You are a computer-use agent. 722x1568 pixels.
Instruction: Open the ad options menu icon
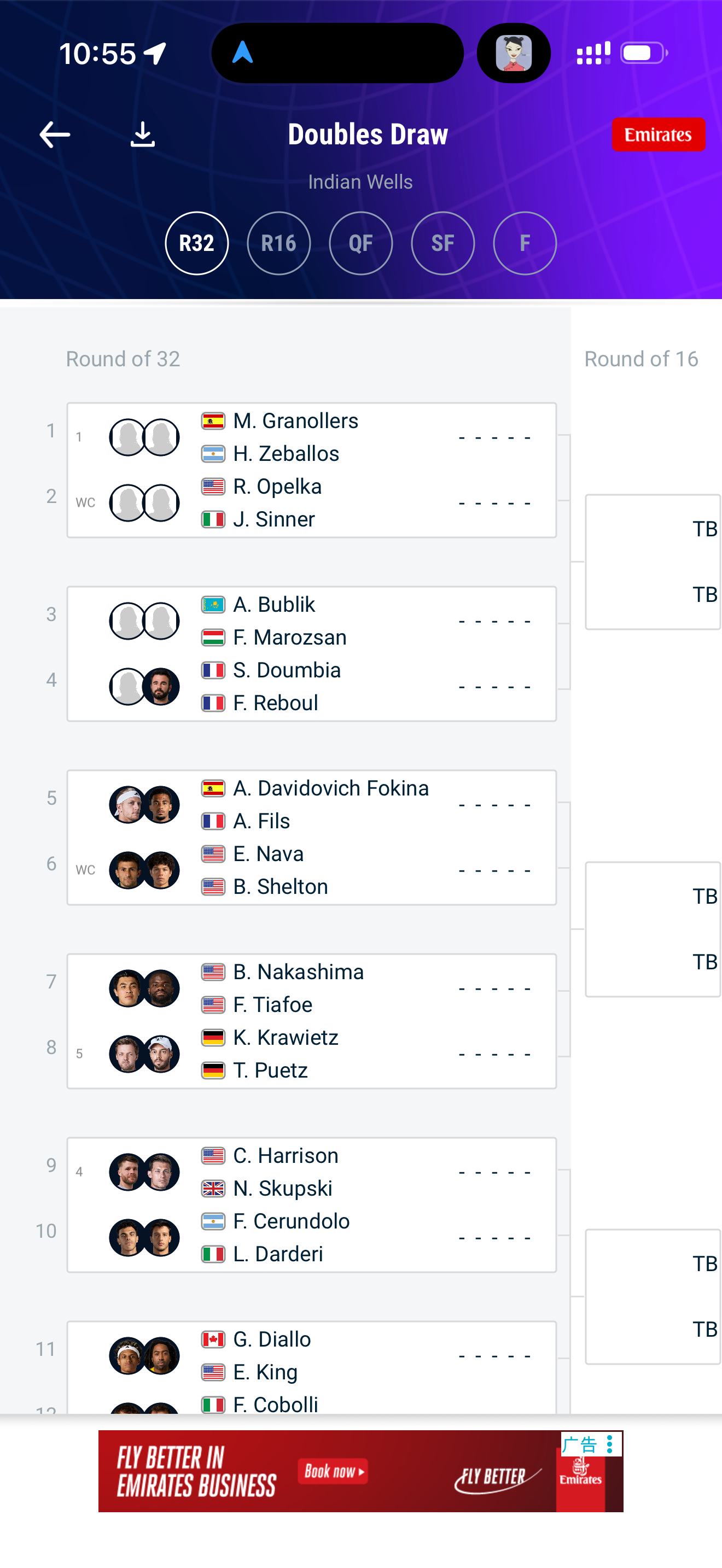tap(609, 1443)
